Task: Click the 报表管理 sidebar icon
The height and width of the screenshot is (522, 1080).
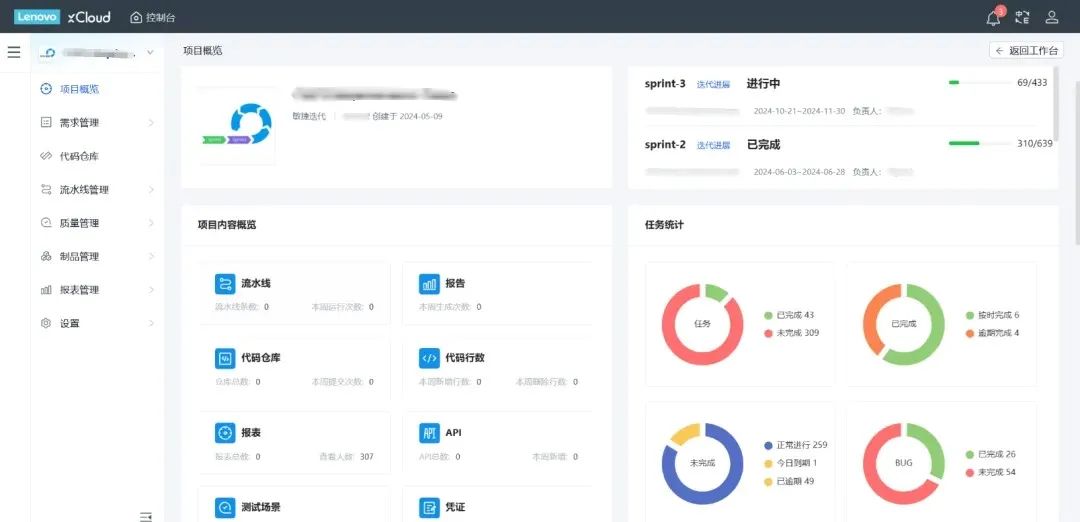Action: pyautogui.click(x=46, y=290)
